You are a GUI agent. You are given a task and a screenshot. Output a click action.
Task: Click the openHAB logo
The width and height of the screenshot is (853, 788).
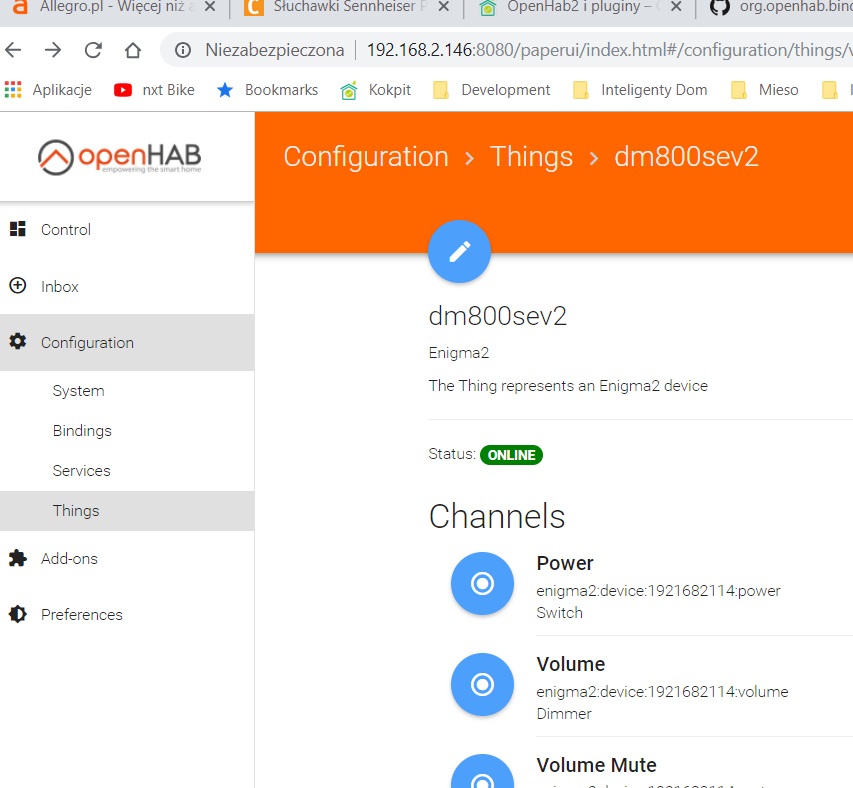click(x=120, y=157)
